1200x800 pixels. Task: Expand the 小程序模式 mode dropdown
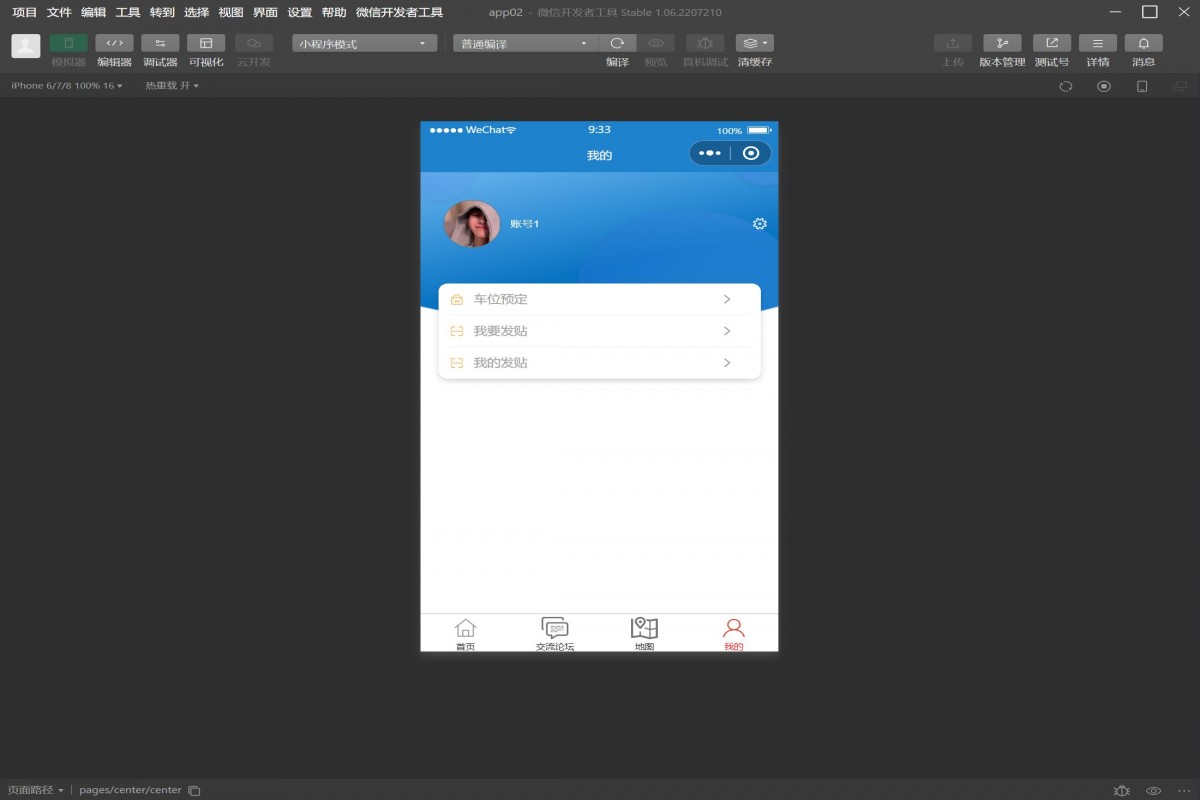click(x=364, y=44)
